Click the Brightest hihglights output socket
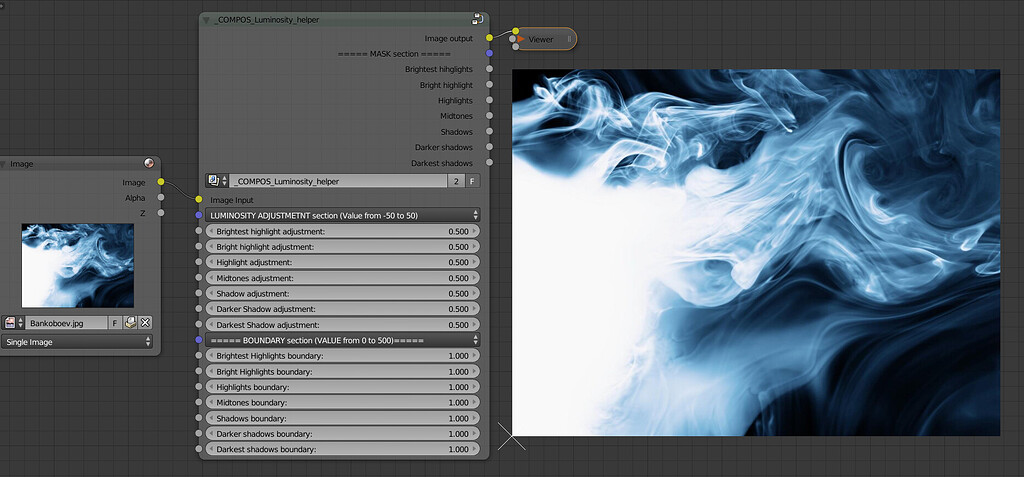 pos(489,69)
